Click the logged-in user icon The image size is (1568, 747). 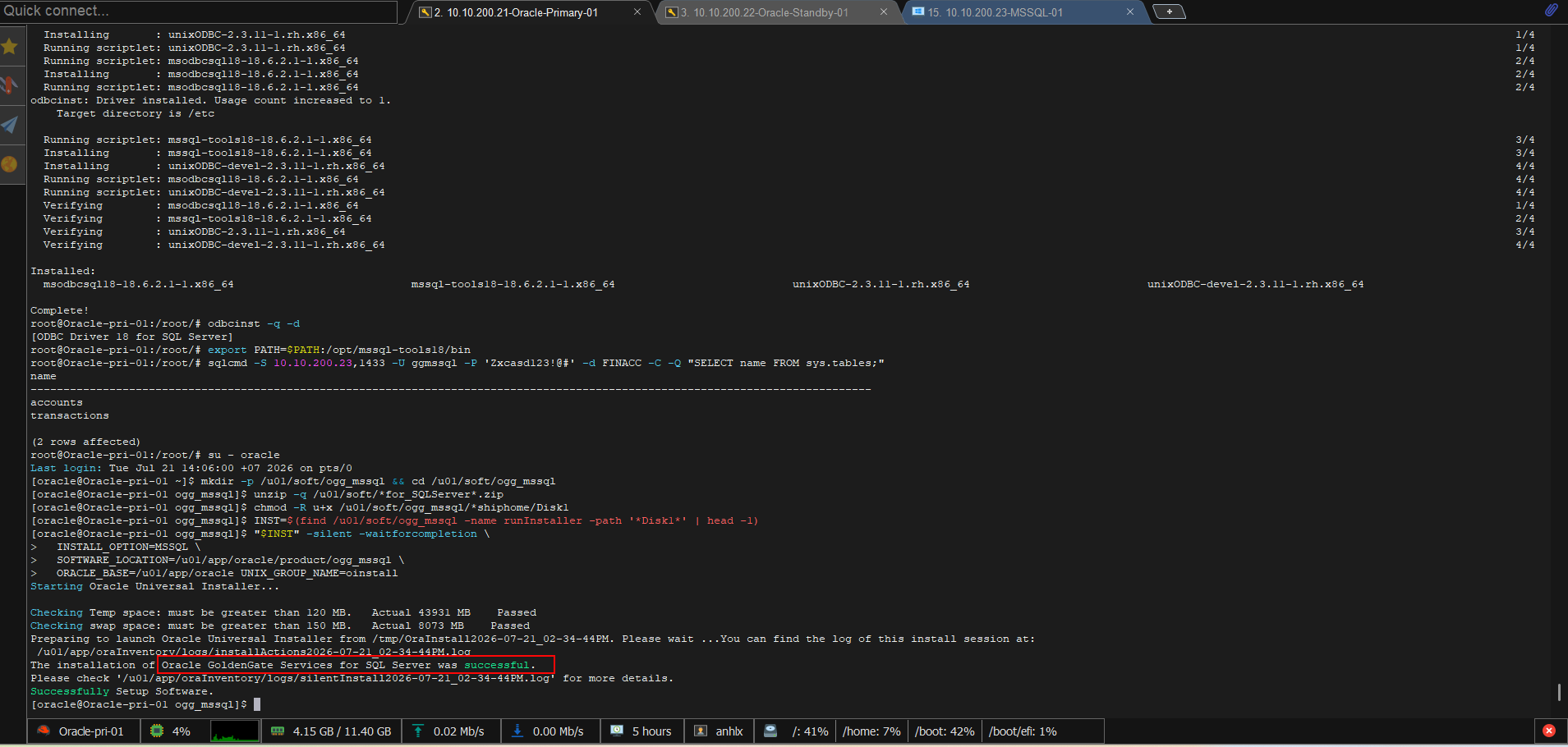click(x=701, y=731)
